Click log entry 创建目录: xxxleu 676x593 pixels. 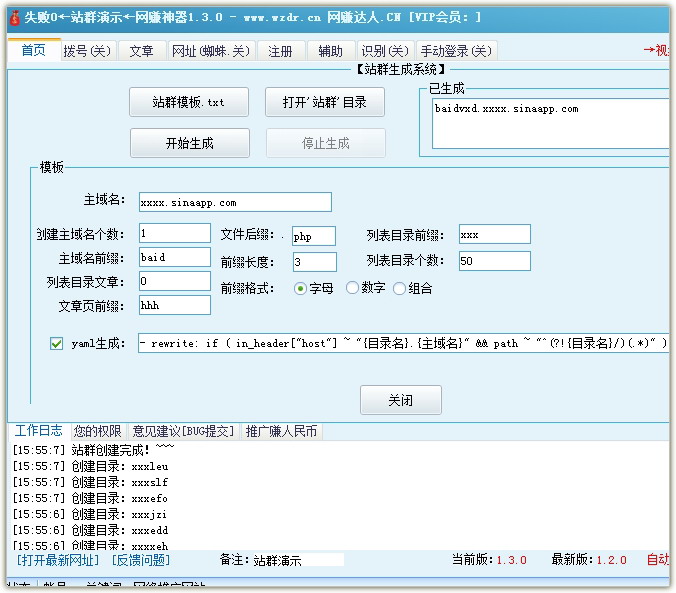(x=90, y=466)
